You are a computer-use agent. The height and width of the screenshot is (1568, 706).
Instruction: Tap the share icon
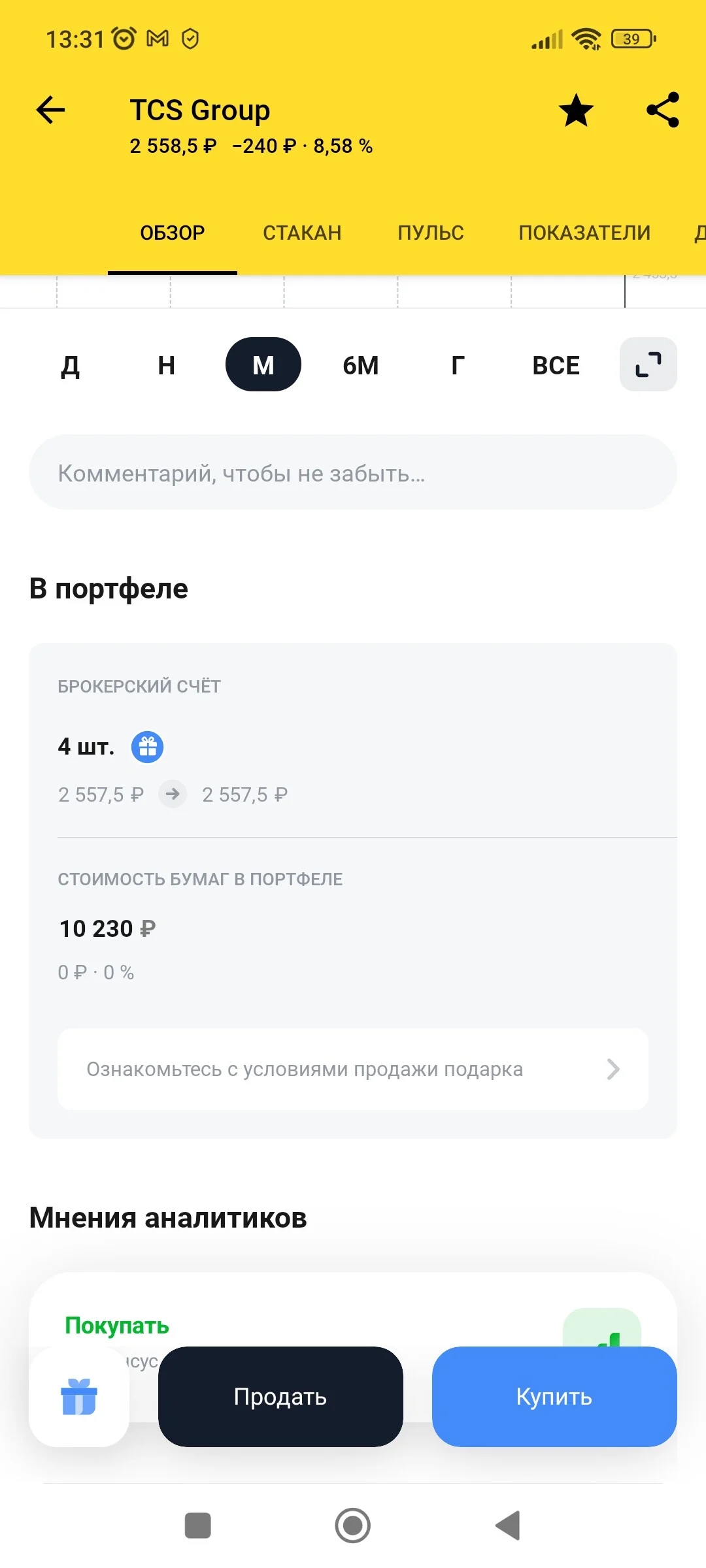tap(663, 110)
